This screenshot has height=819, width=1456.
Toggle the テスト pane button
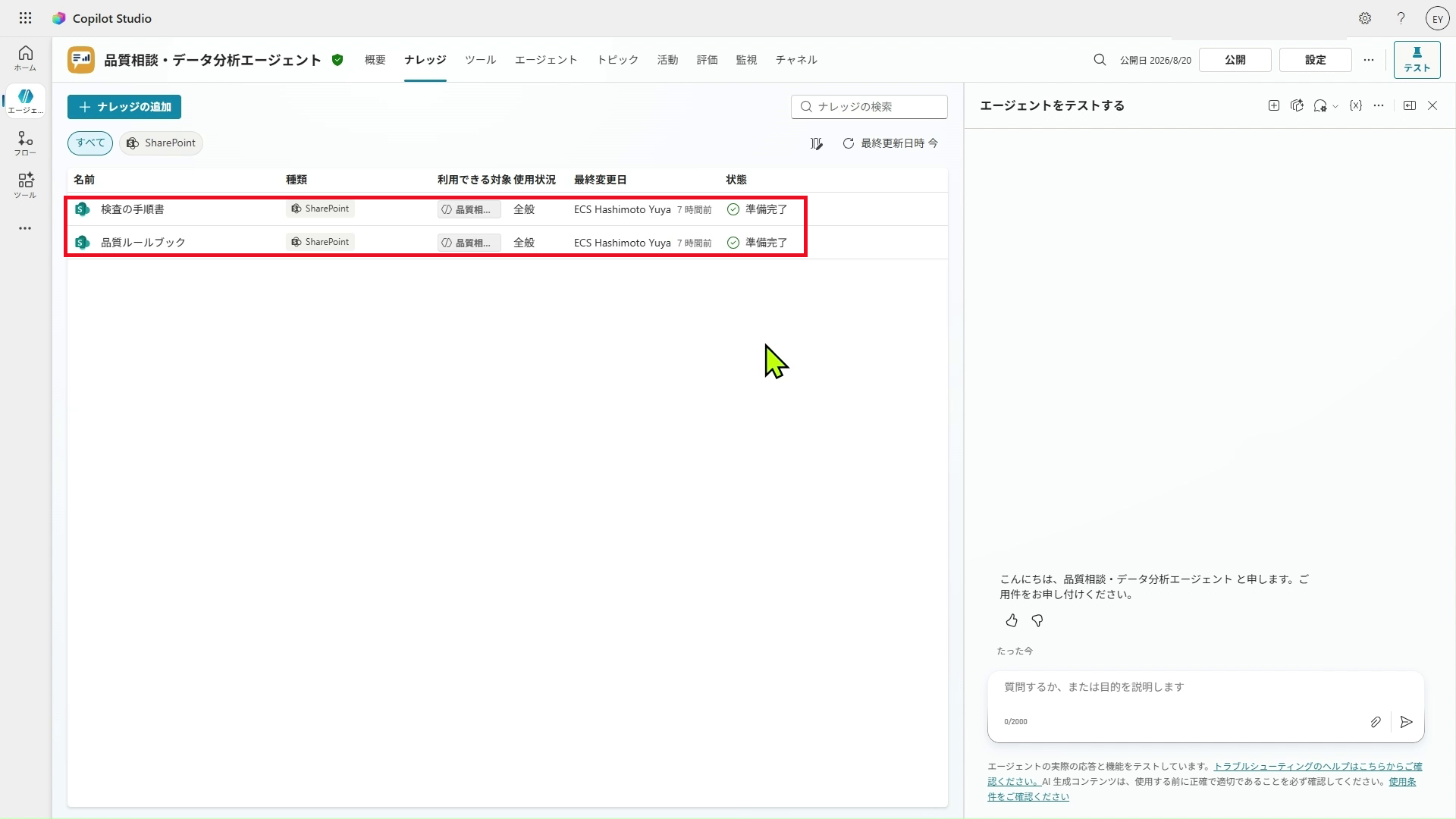1417,60
